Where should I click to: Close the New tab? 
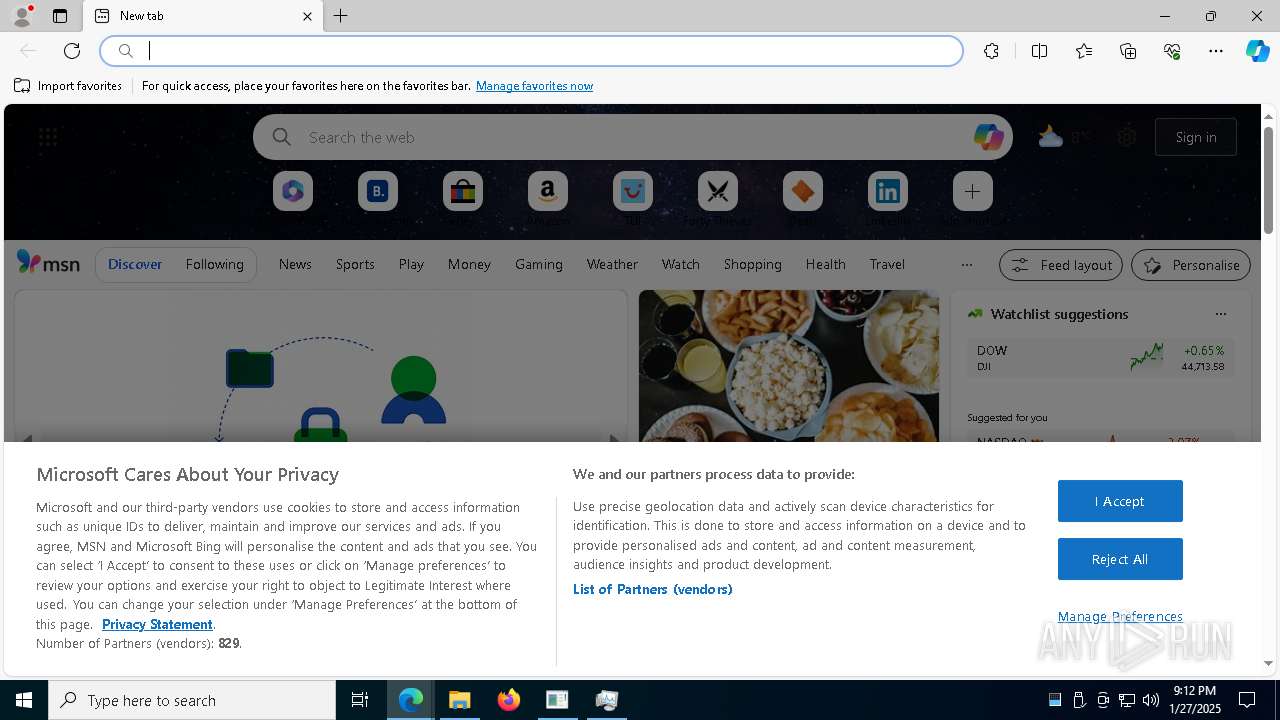pos(307,16)
